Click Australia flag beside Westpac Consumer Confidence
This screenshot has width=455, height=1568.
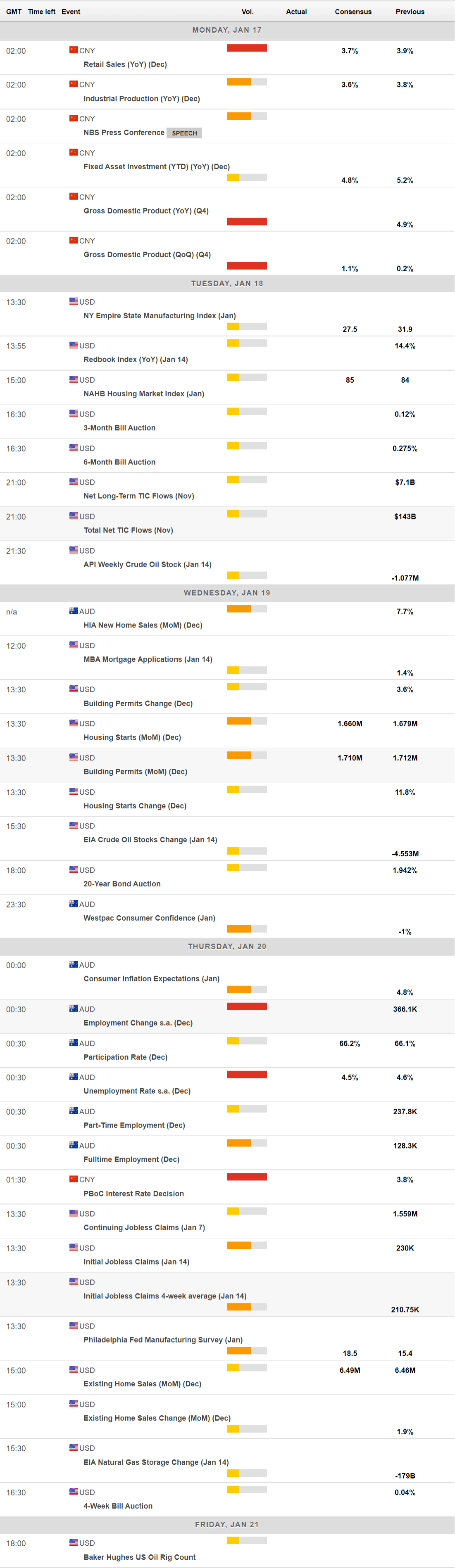(x=74, y=903)
